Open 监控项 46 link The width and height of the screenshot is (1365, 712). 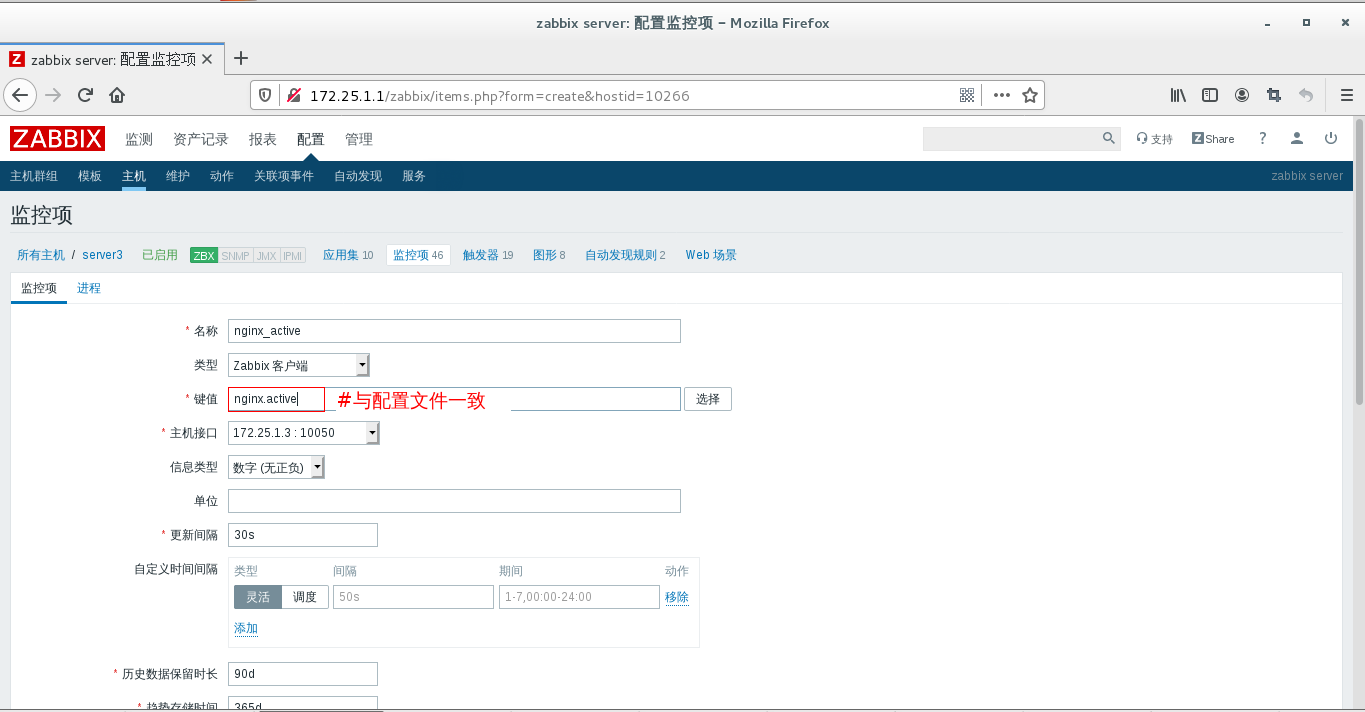point(418,255)
